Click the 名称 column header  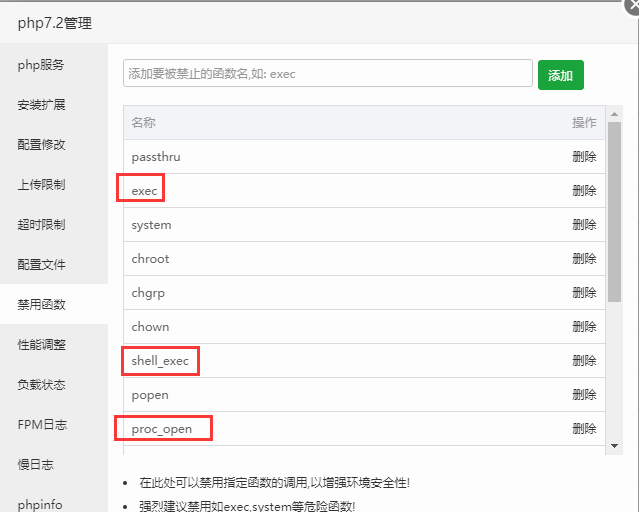click(x=143, y=122)
